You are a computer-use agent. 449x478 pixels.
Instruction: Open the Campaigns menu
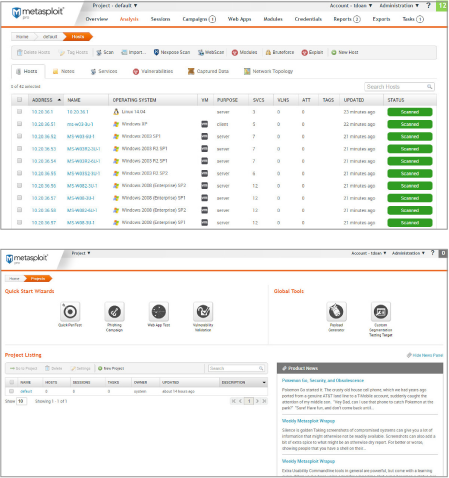pyautogui.click(x=199, y=19)
